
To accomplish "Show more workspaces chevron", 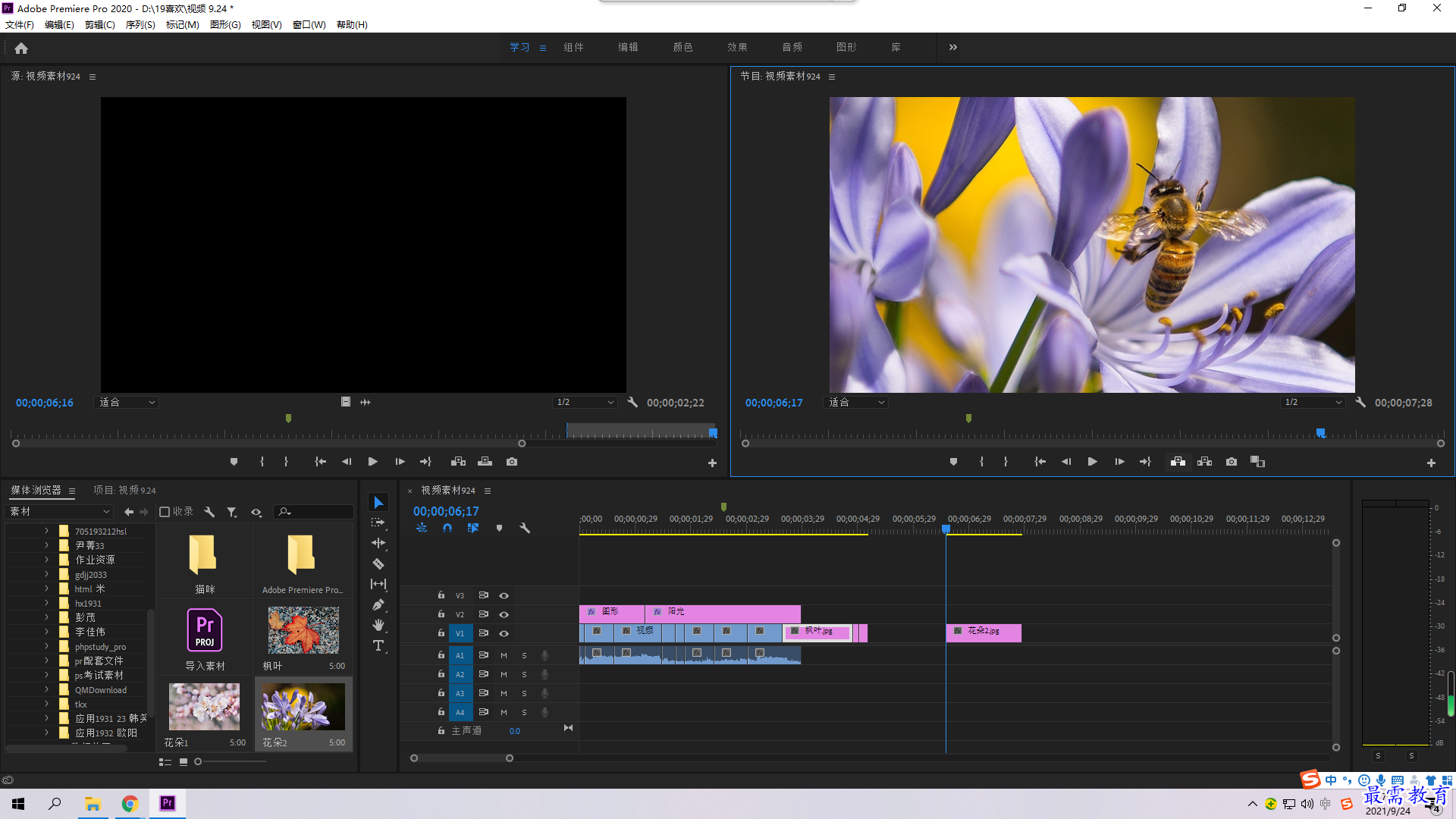I will click(x=953, y=47).
